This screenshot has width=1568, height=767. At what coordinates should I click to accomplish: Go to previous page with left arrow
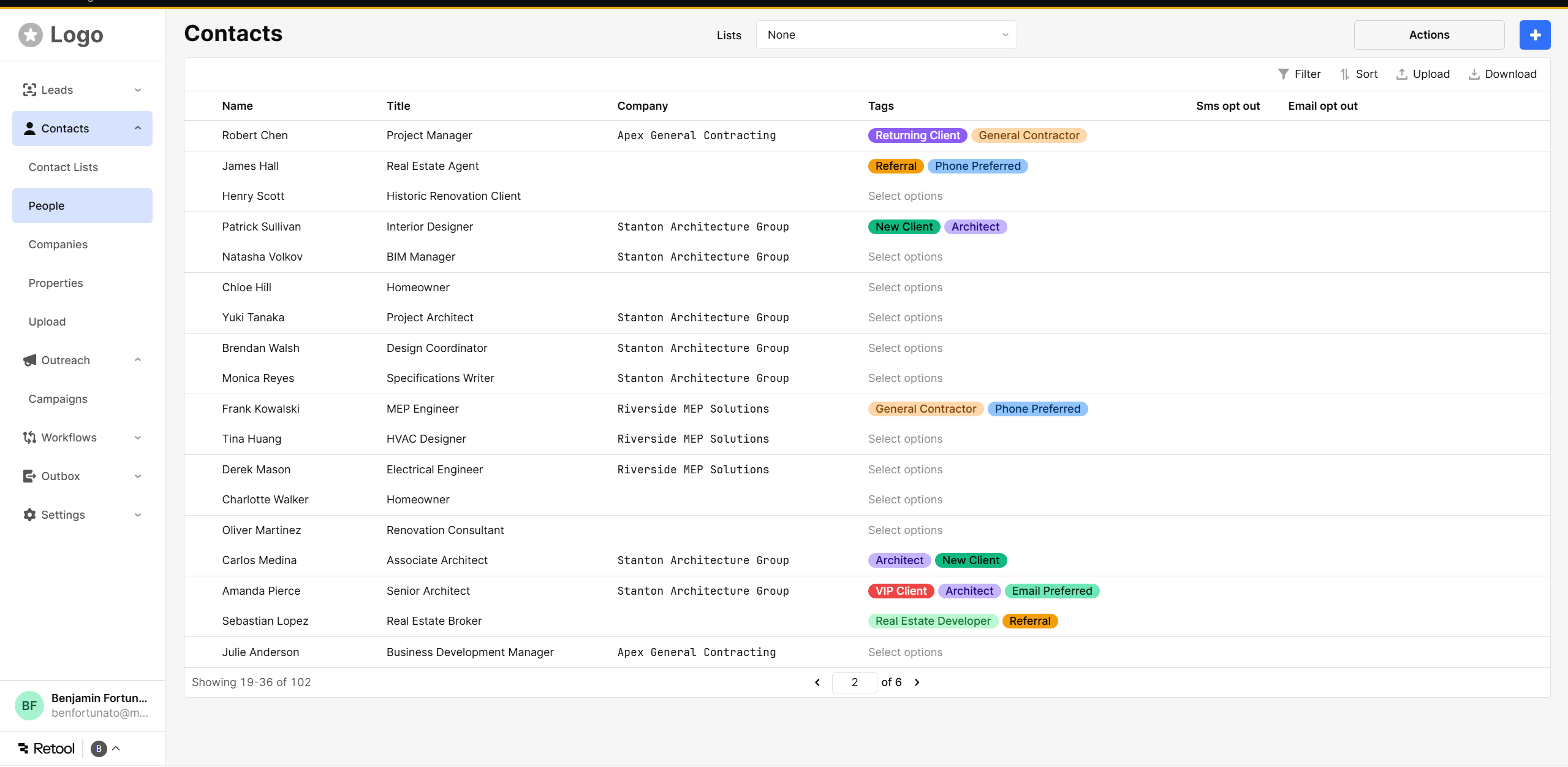pyautogui.click(x=817, y=682)
